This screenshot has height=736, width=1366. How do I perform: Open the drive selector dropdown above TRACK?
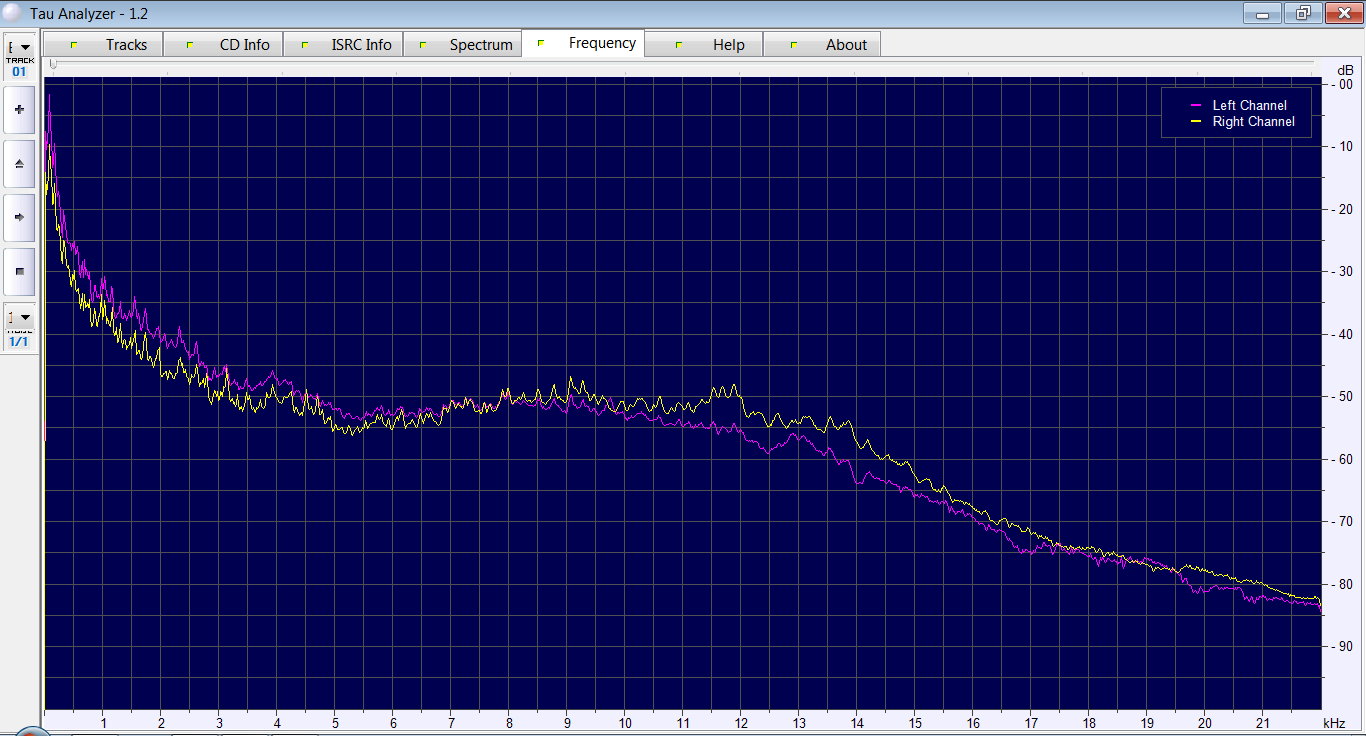19,47
